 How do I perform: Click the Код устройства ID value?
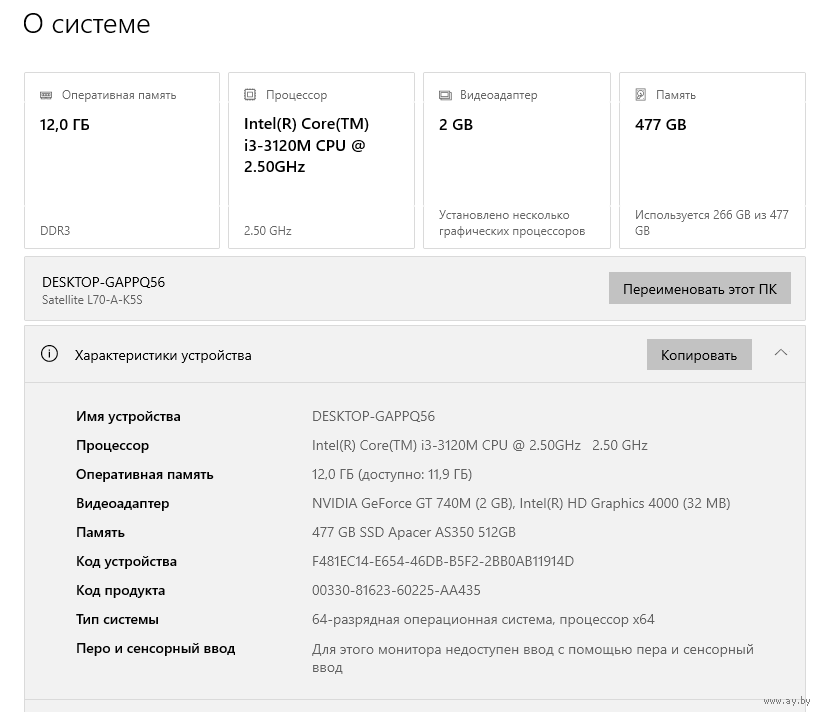(443, 561)
